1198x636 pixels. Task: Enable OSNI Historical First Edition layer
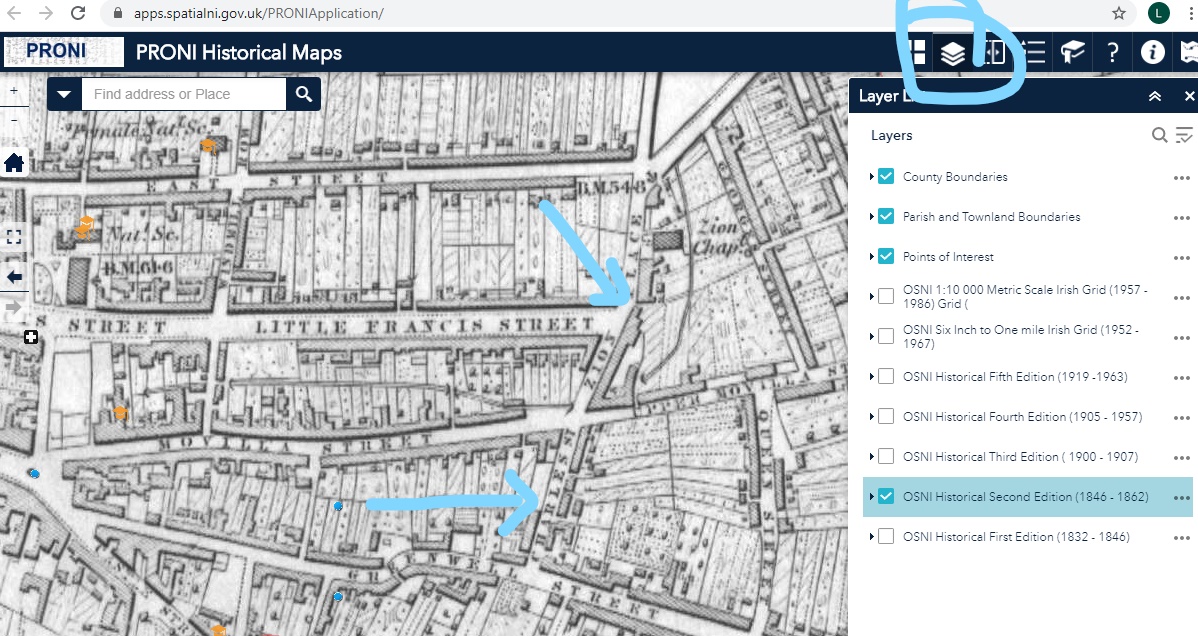pos(886,536)
